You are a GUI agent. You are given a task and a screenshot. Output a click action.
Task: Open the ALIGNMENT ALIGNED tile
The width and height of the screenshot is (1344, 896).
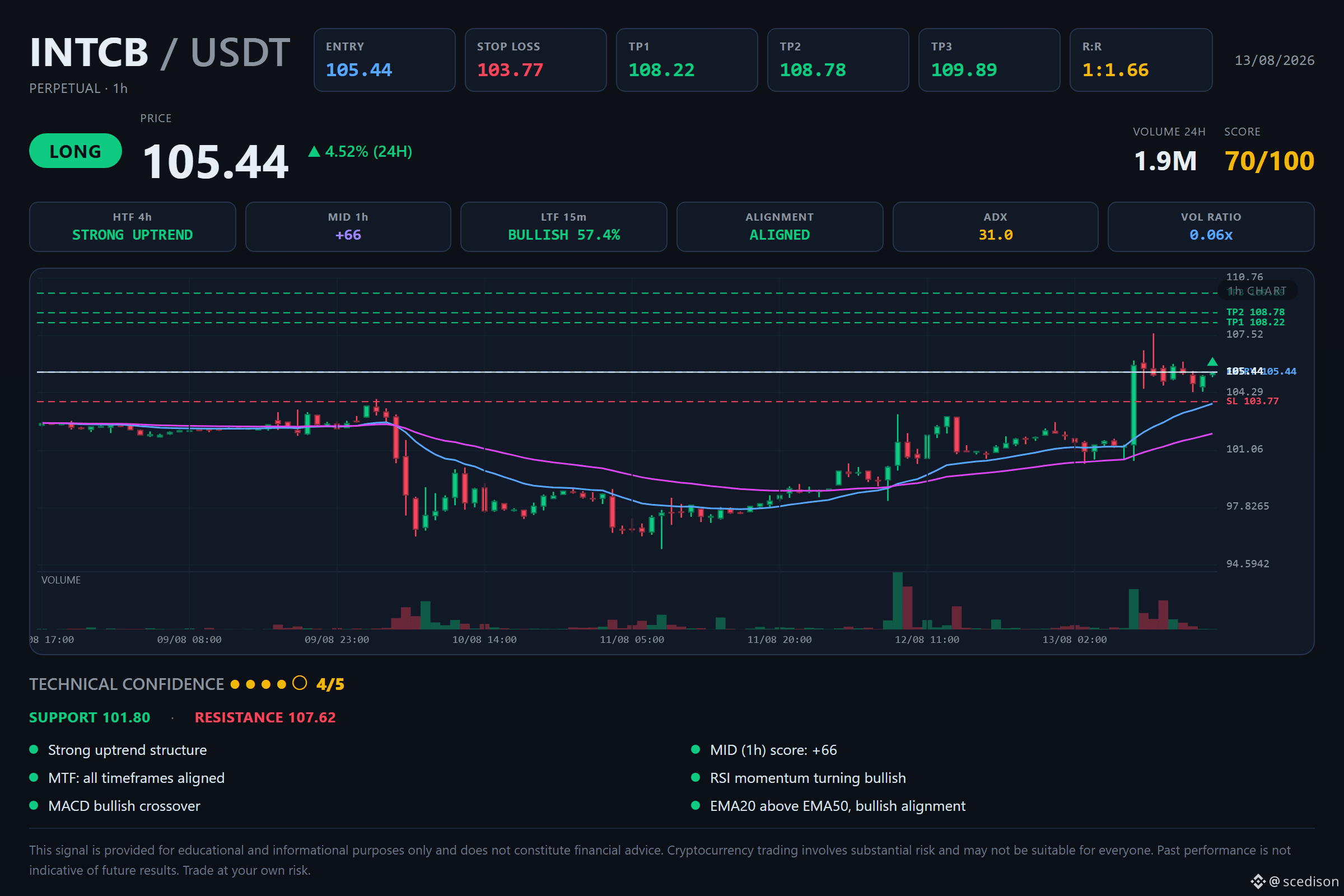(x=780, y=227)
